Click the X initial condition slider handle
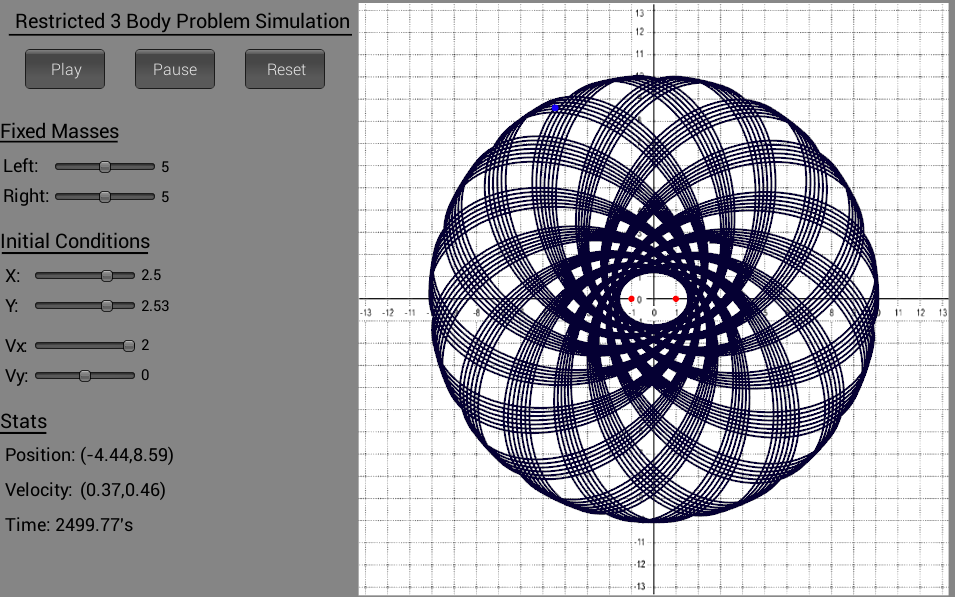 [107, 275]
